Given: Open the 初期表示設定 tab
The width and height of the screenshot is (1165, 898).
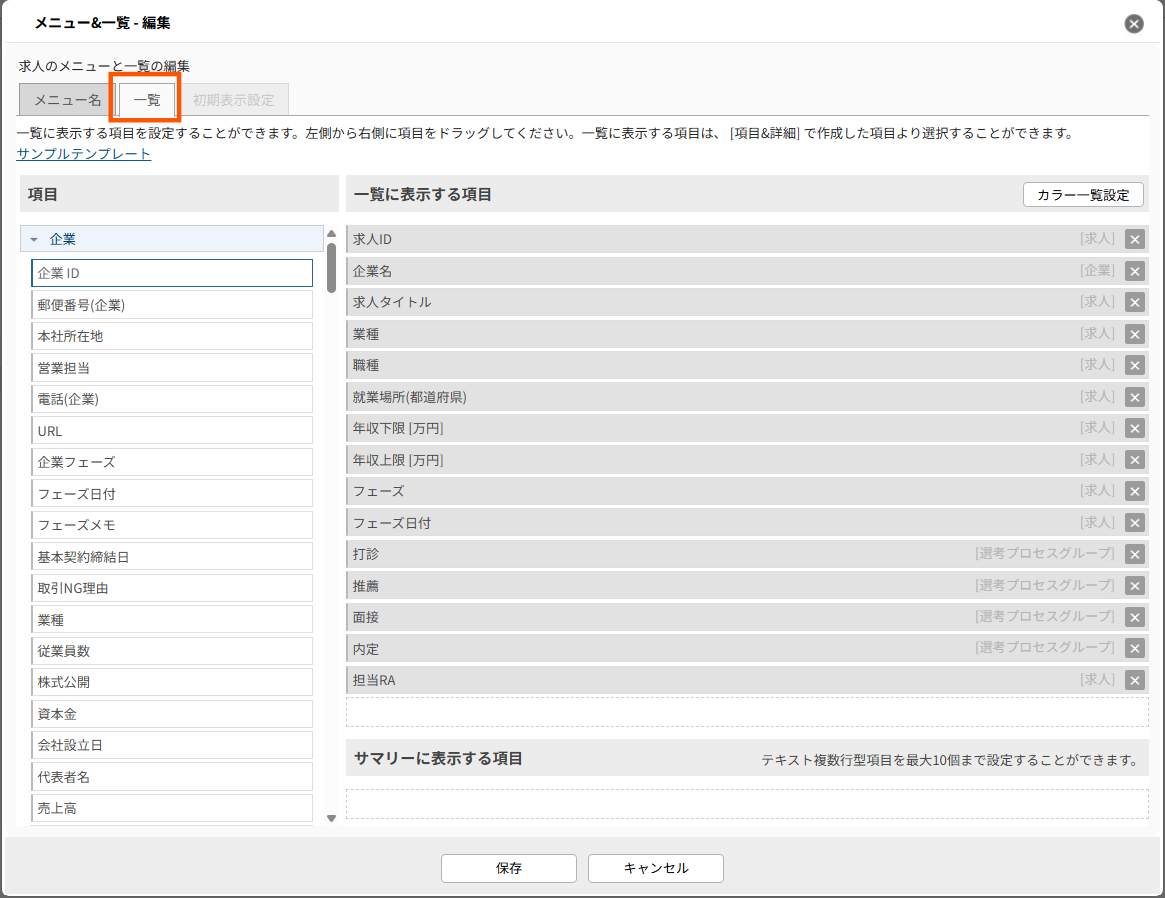Looking at the screenshot, I should pyautogui.click(x=233, y=100).
